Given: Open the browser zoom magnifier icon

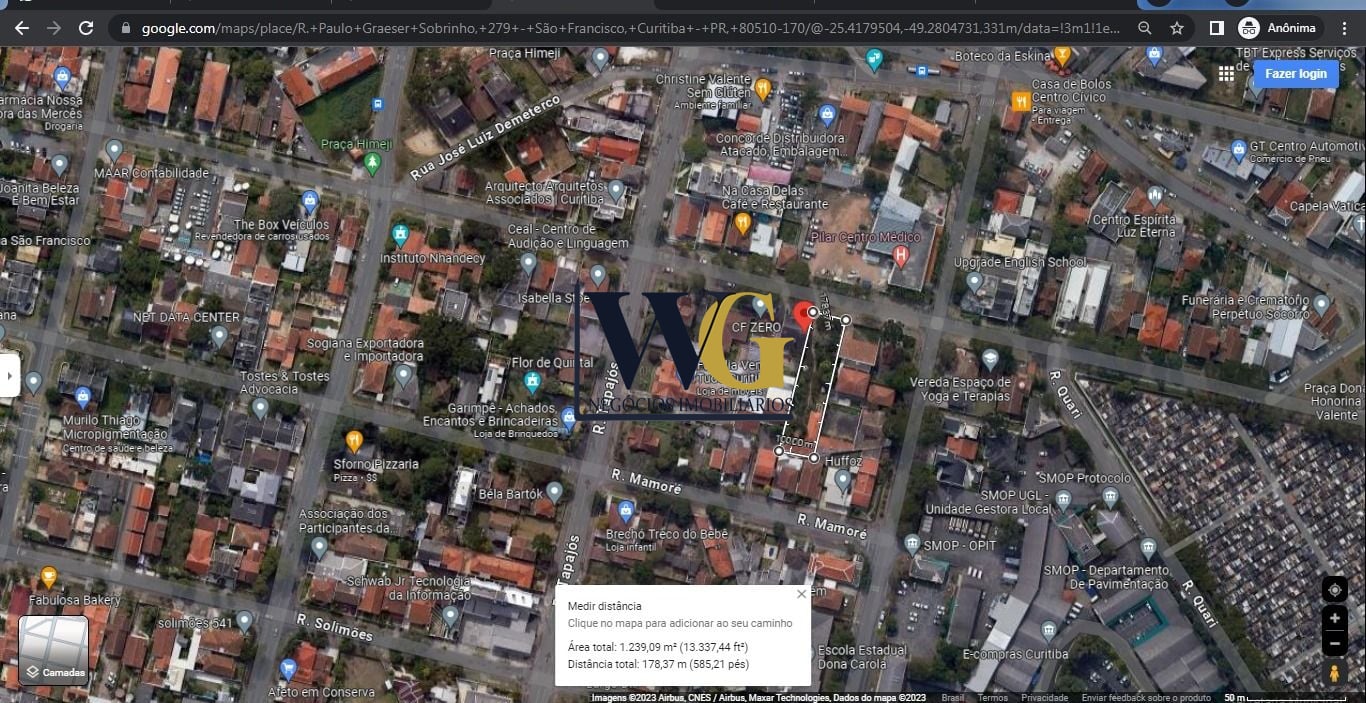Looking at the screenshot, I should tap(1145, 28).
